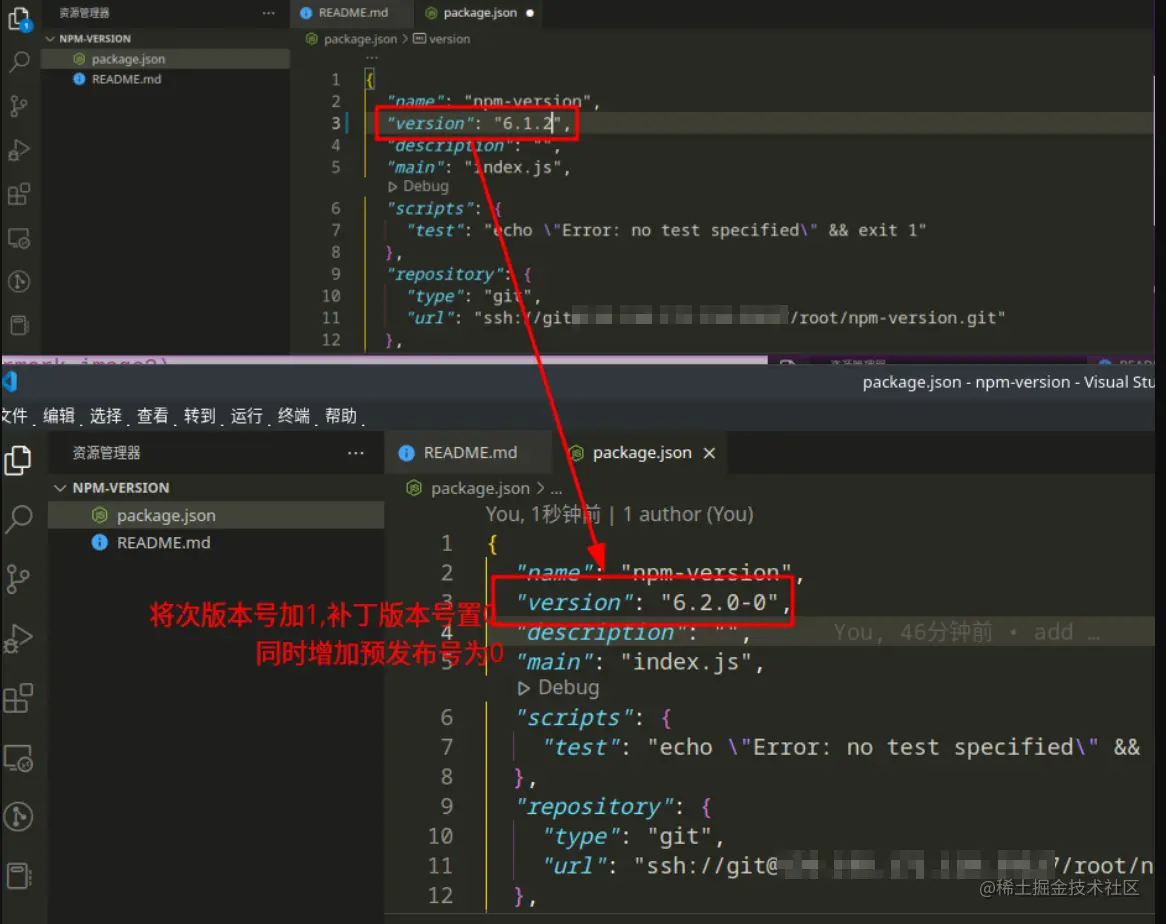Open Run and Debug icon in top window
Viewport: 1166px width, 924px height.
19,150
